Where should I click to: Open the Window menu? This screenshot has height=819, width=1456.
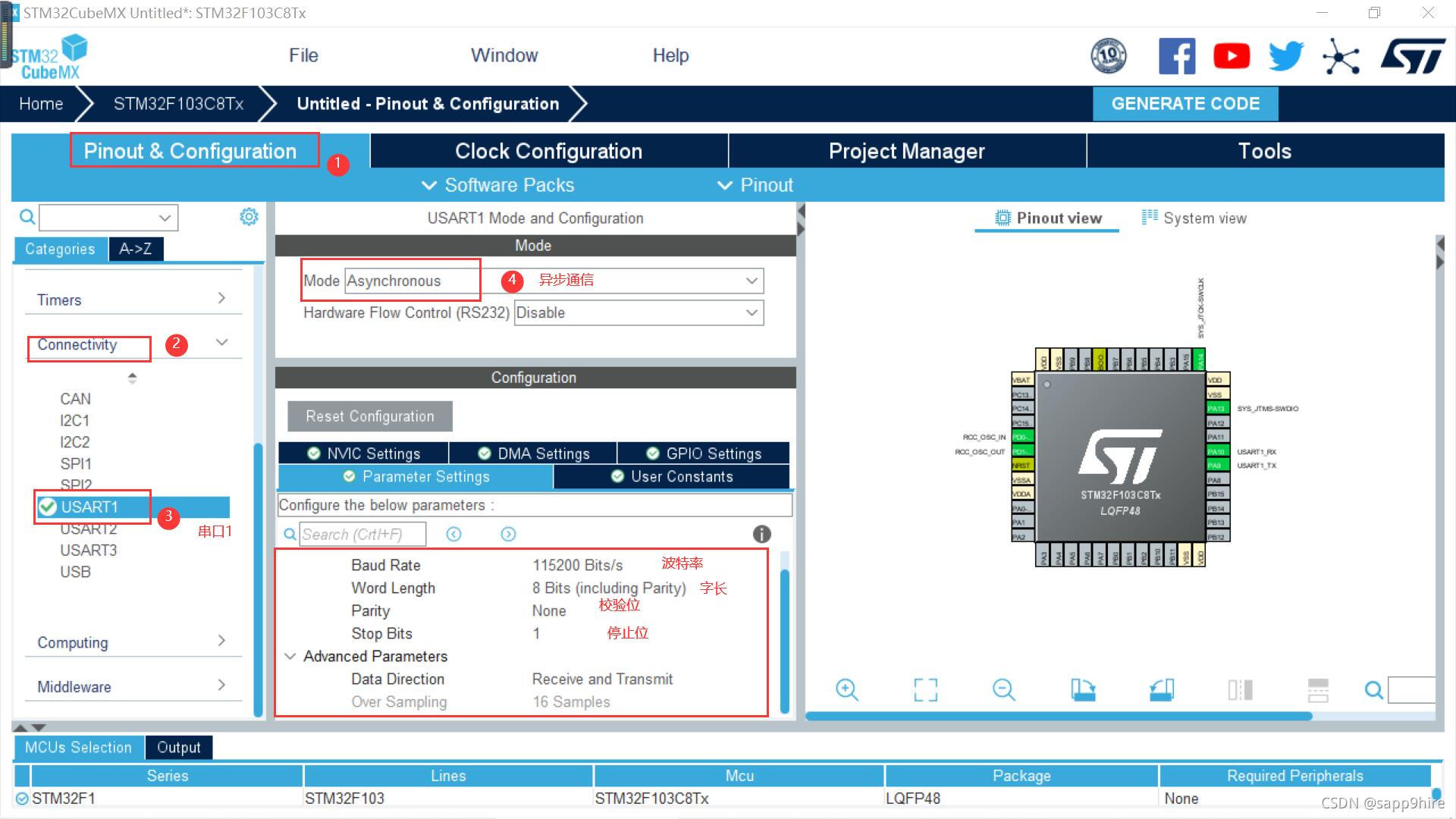click(504, 55)
